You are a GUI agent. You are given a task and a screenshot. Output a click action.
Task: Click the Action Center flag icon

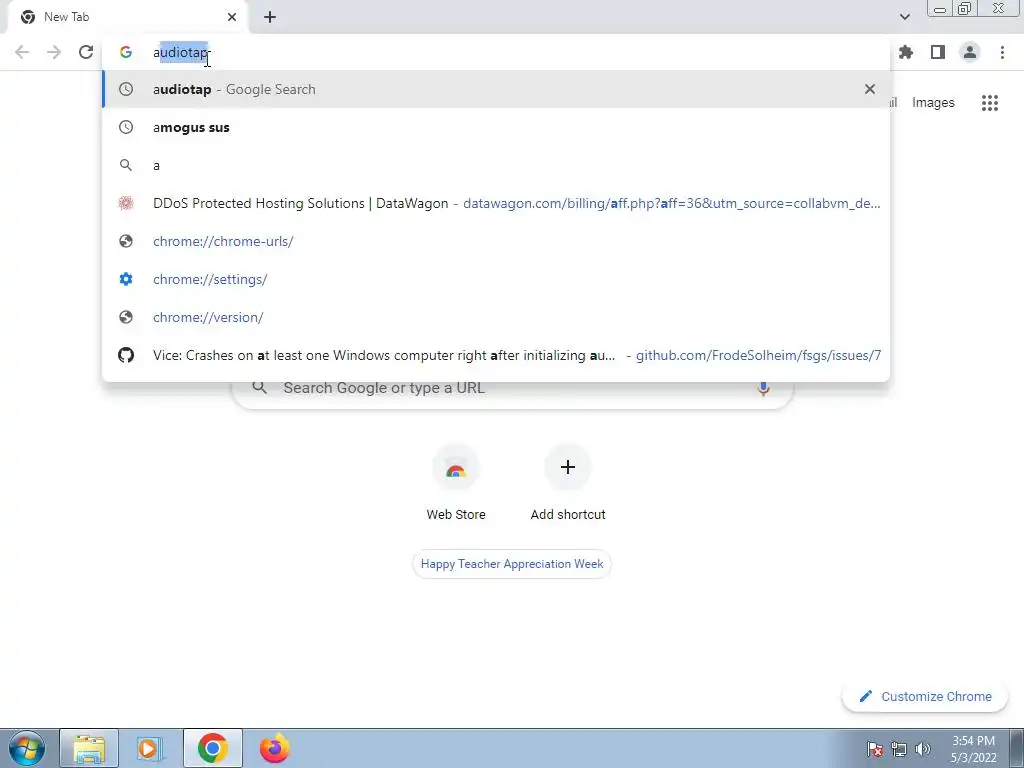875,749
